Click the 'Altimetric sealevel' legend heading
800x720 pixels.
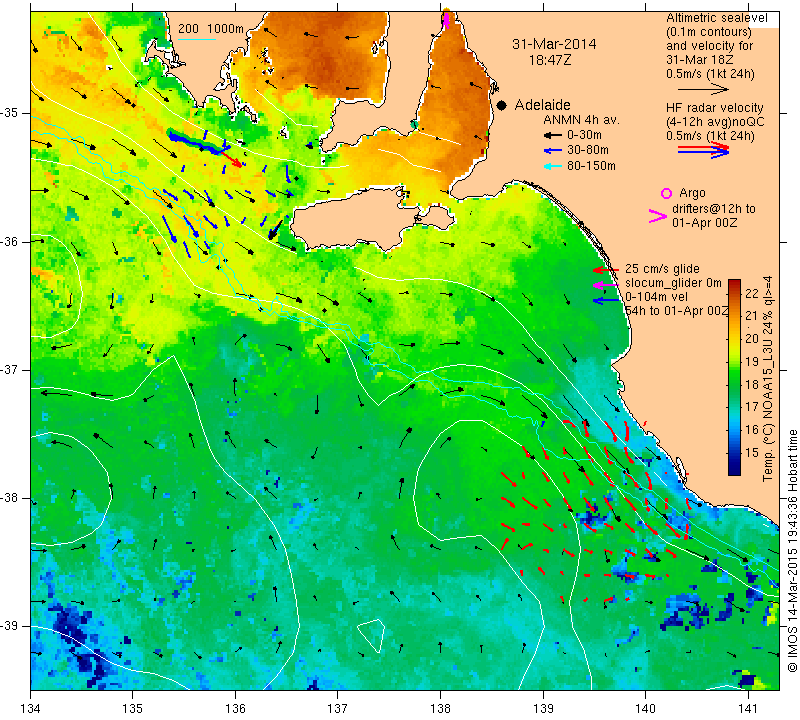pyautogui.click(x=716, y=18)
